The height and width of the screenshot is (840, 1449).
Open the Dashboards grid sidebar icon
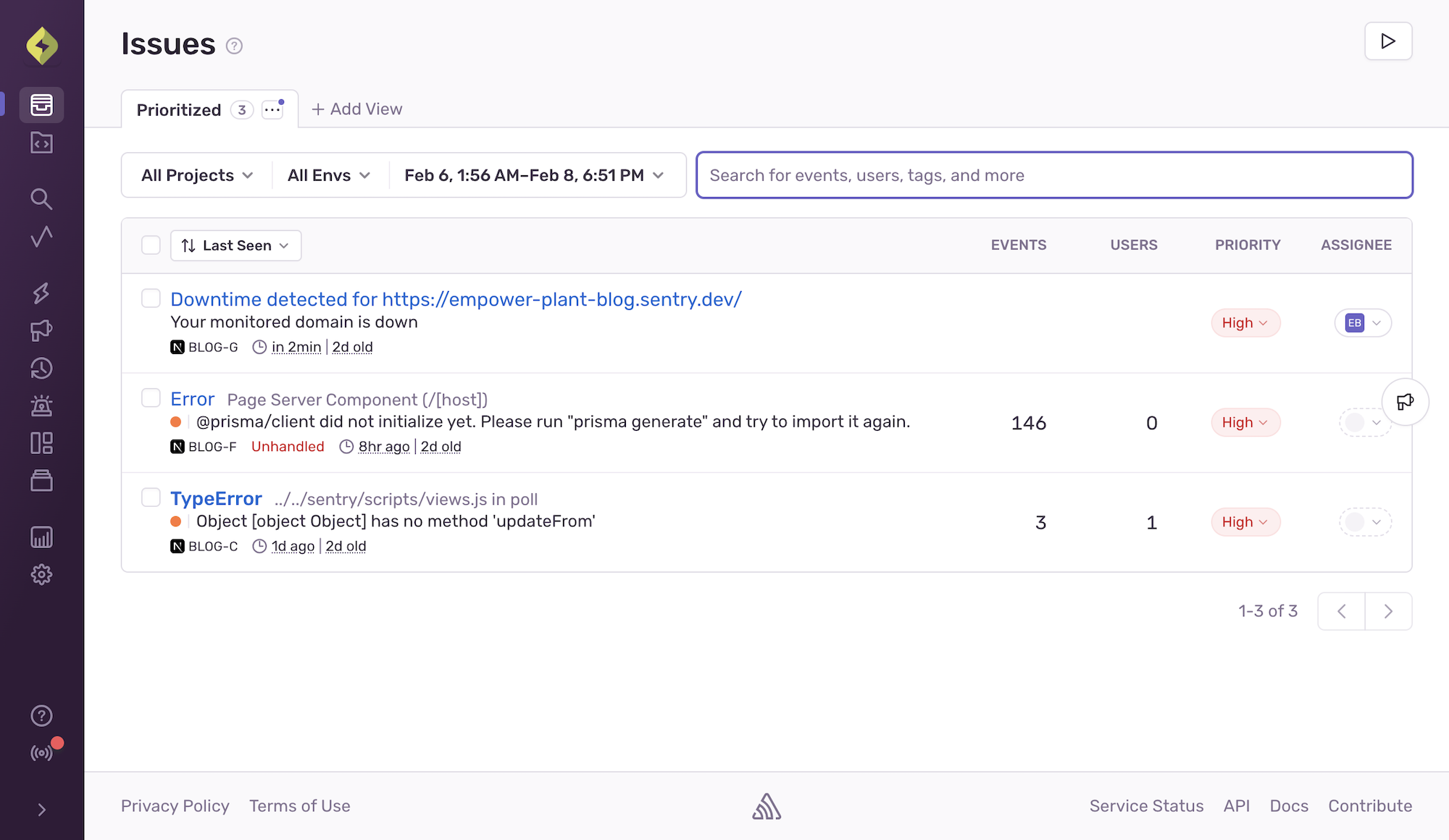pos(41,443)
